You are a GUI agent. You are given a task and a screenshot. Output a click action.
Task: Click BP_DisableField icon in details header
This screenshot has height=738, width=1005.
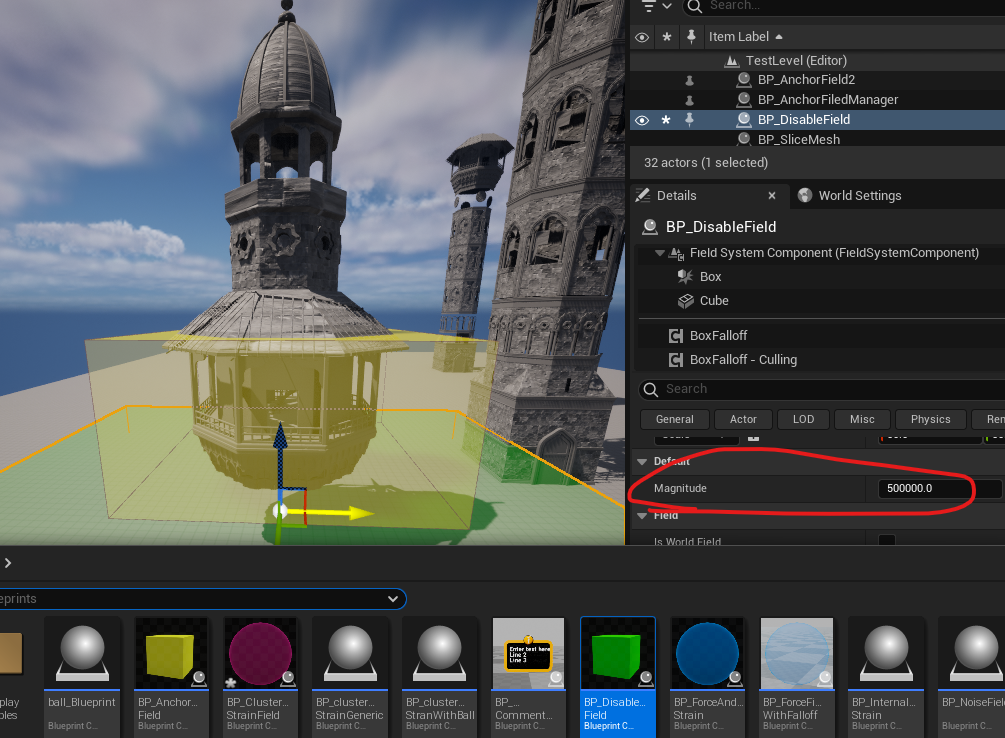[x=649, y=227]
